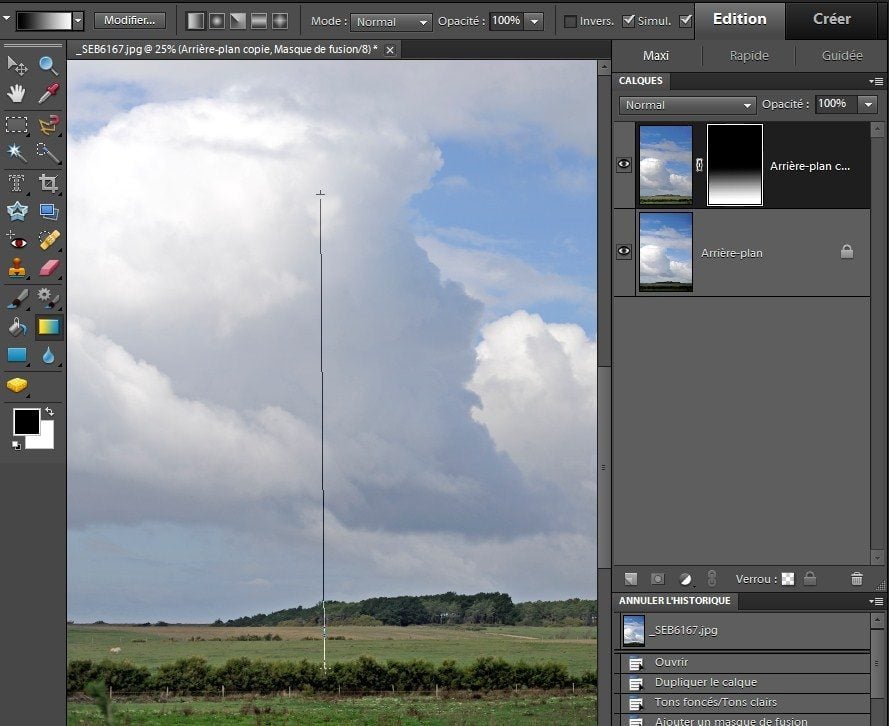Expand the gradient preset picker arrow
The image size is (889, 726).
point(78,20)
